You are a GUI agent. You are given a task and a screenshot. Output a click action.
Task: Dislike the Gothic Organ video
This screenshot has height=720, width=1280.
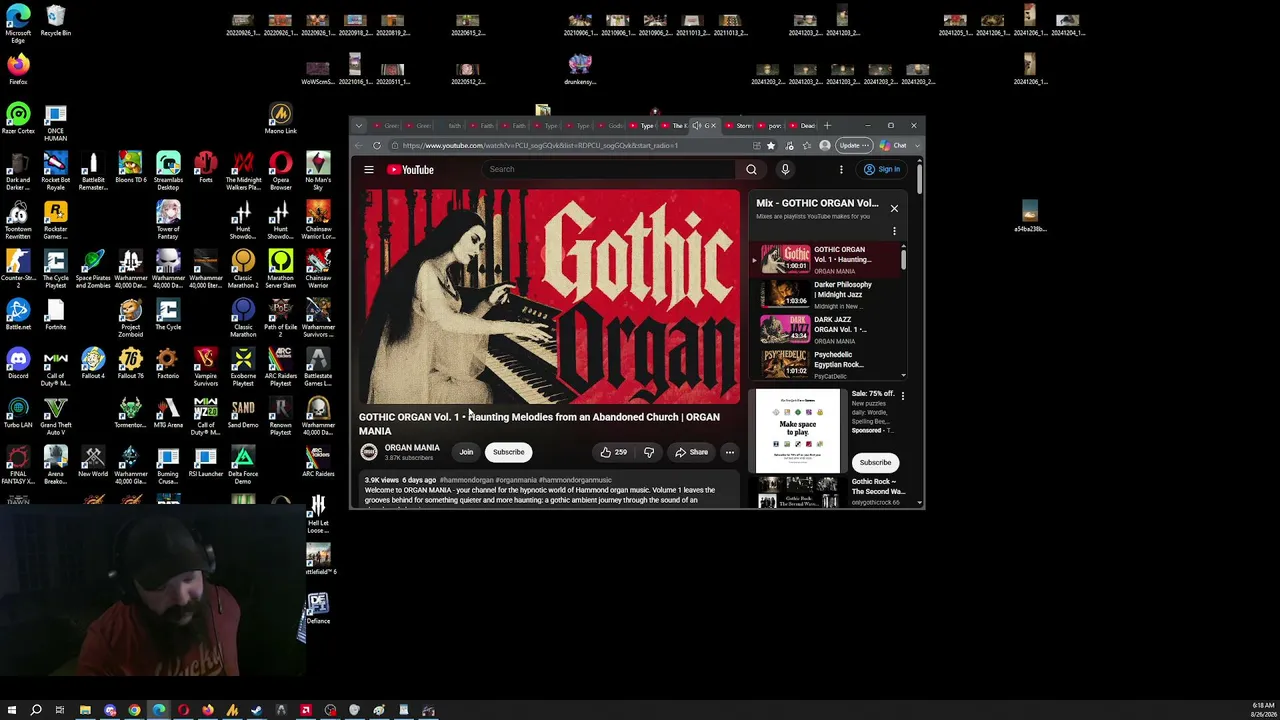pos(649,452)
